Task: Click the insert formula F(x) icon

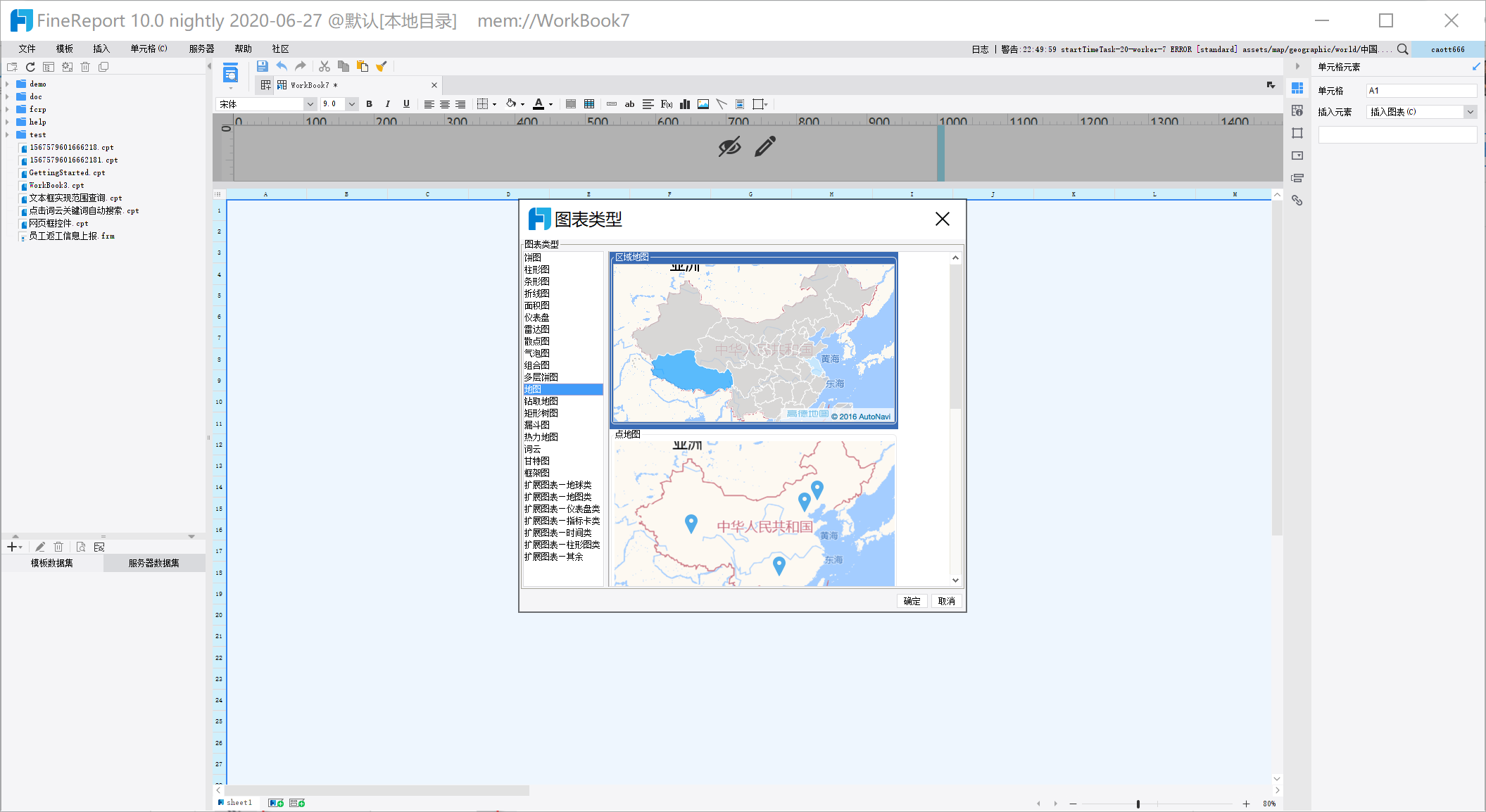Action: point(666,104)
